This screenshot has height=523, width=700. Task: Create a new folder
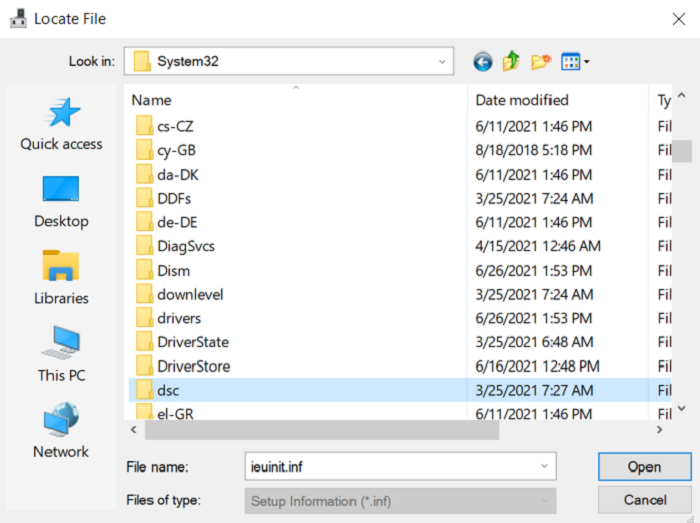click(541, 62)
